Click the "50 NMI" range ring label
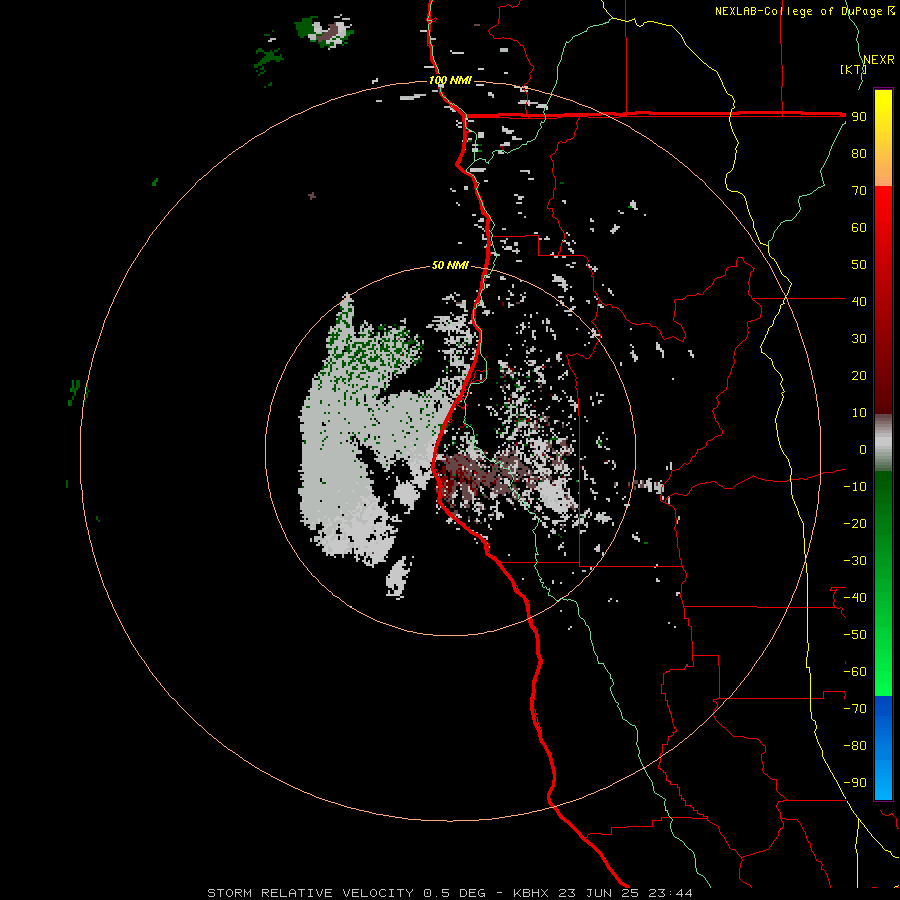 (x=450, y=265)
